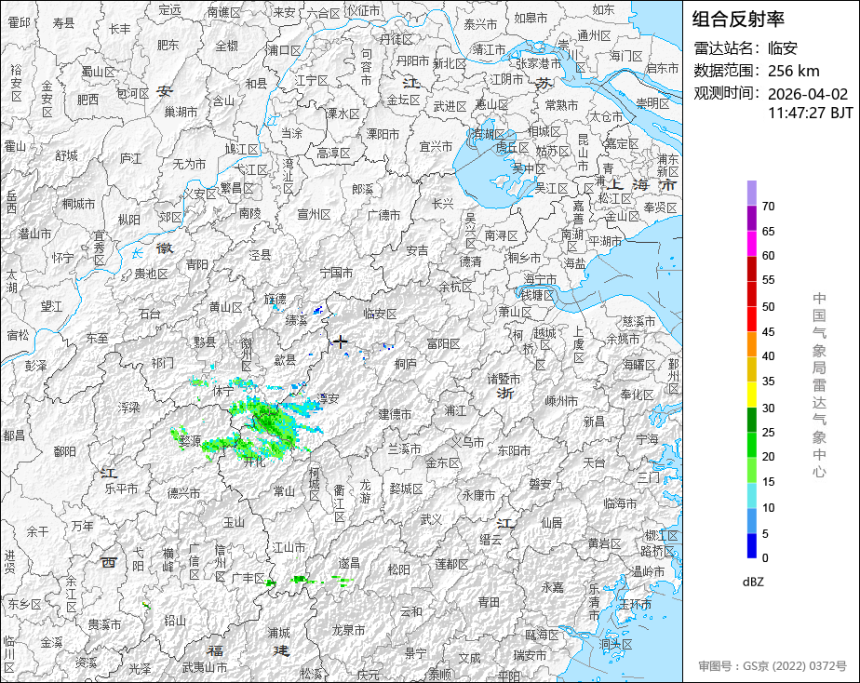Click the 江山市 map label
Viewport: 860px width, 683px height.
[288, 547]
